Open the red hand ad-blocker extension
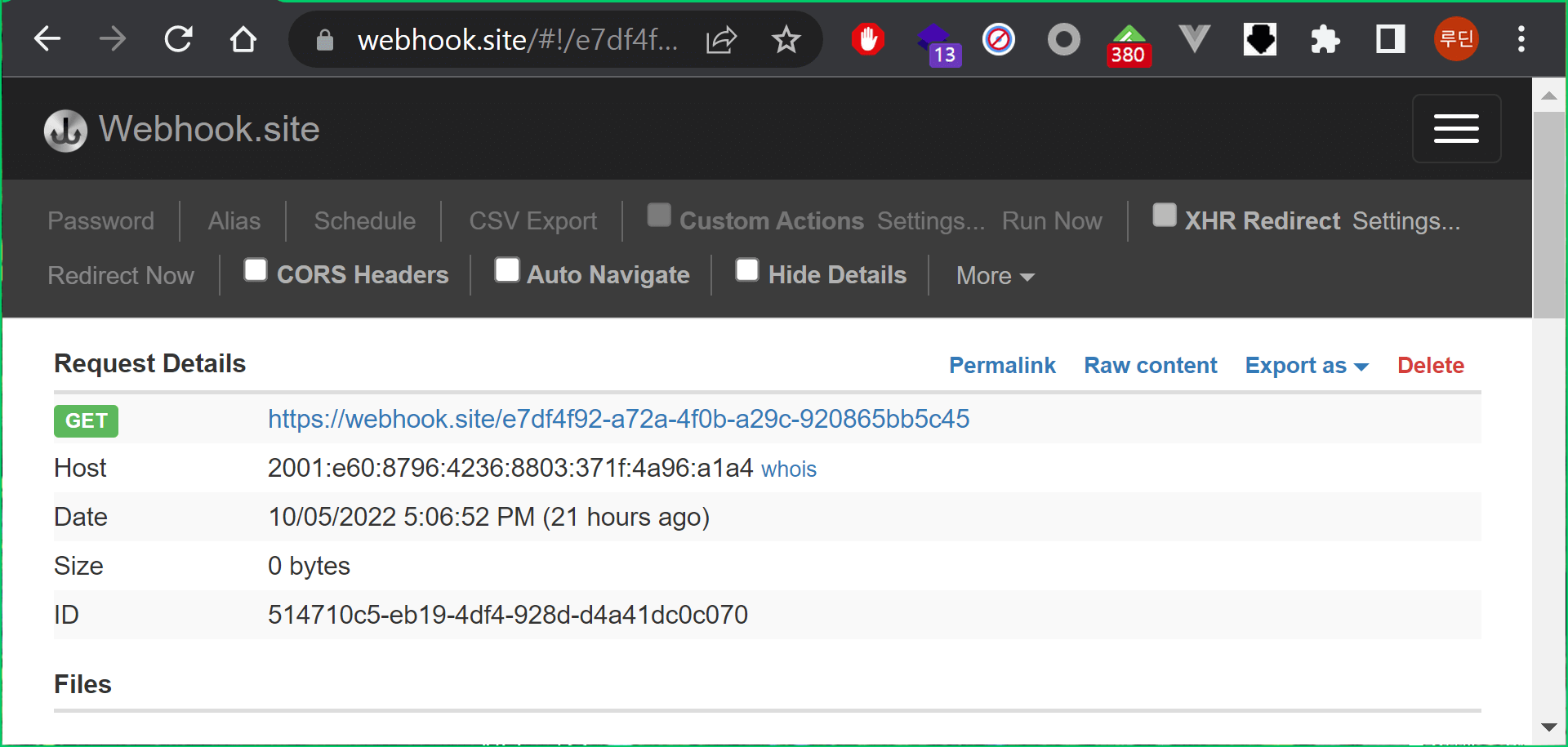 tap(868, 38)
